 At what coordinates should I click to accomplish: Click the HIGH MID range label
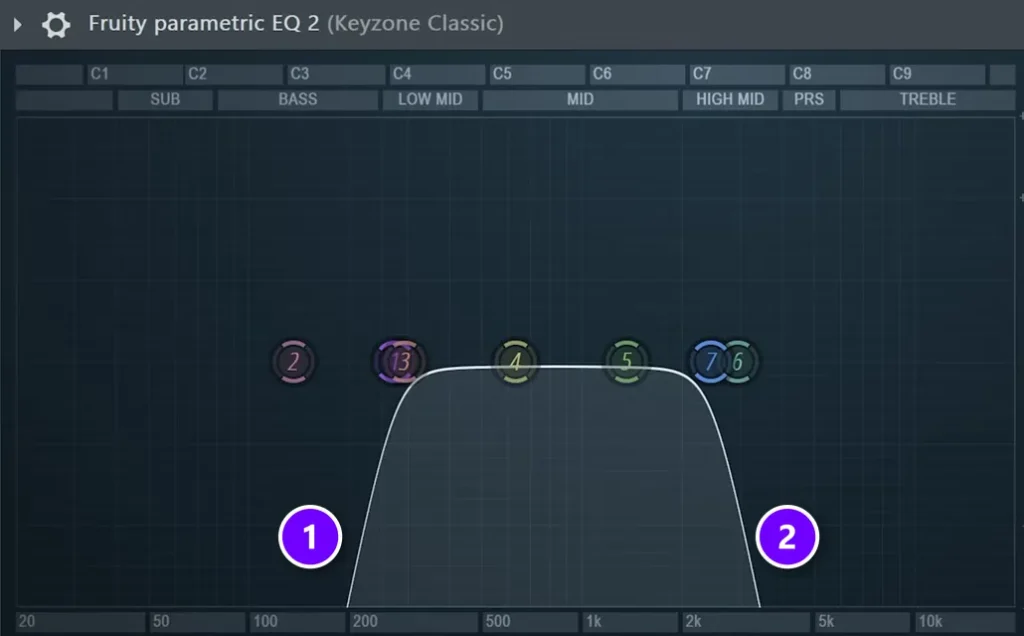tap(730, 99)
